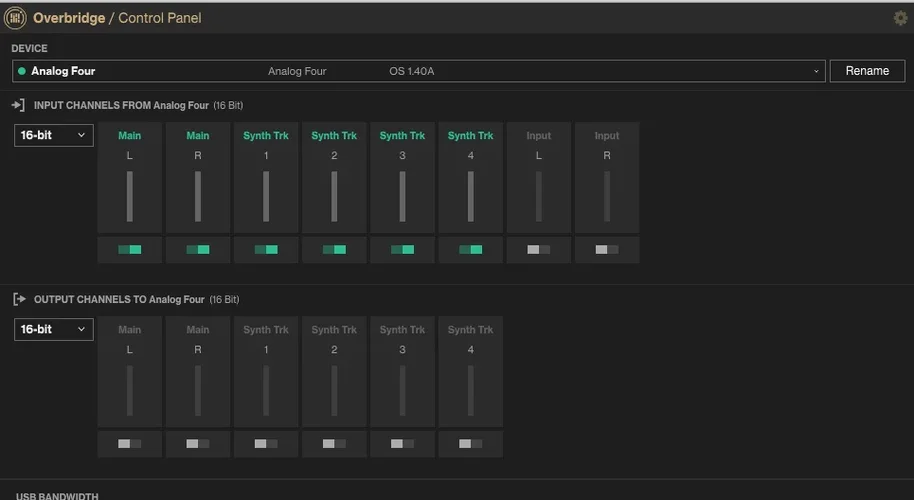Disable the input Main L channel toggle
914x500 pixels.
click(129, 249)
